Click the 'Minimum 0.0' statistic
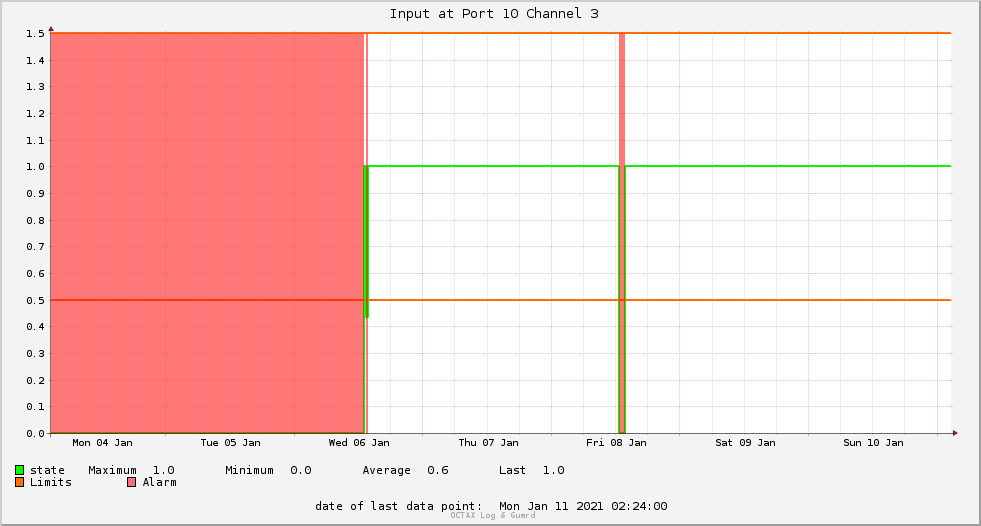 coord(268,470)
